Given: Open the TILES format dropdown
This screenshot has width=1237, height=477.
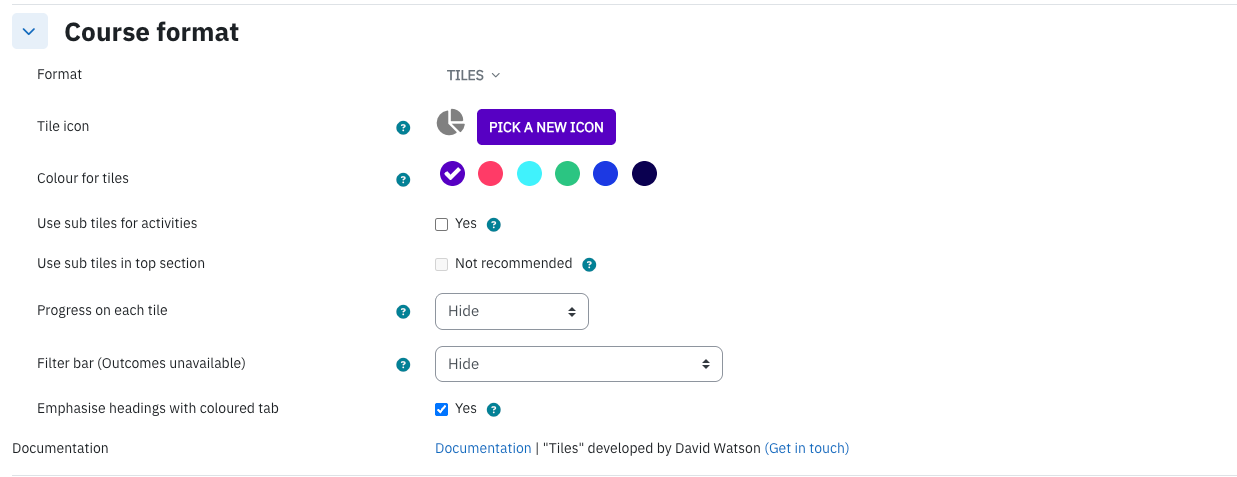Looking at the screenshot, I should (x=473, y=75).
